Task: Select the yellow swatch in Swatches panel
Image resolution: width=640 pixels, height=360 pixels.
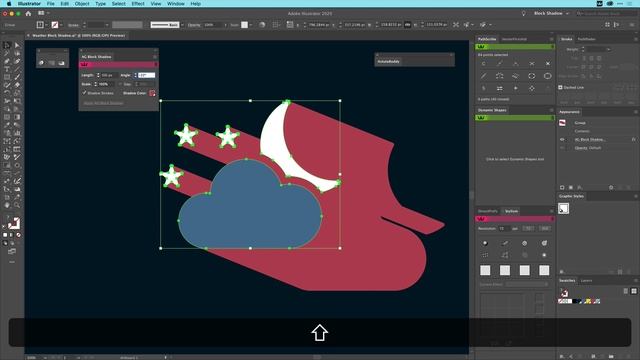Action: pos(588,301)
